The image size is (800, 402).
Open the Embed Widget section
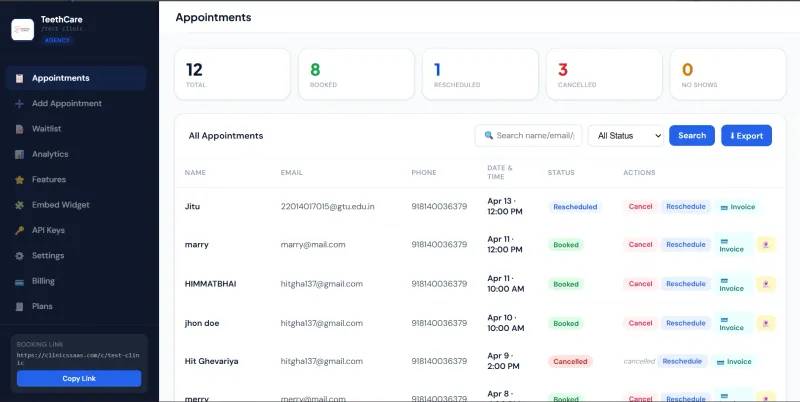tap(77, 205)
